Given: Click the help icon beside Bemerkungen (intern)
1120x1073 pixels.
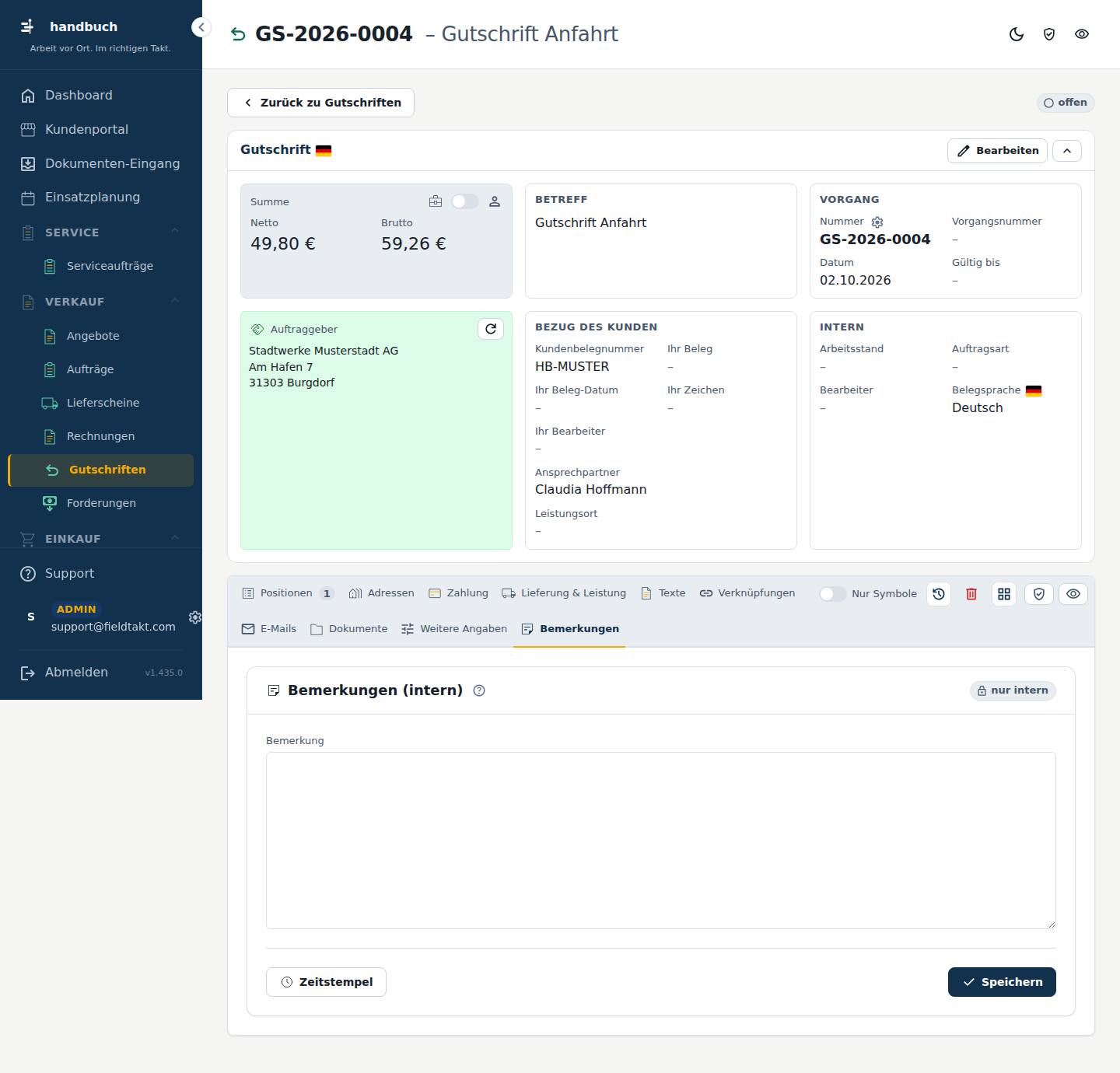Looking at the screenshot, I should click(x=479, y=690).
